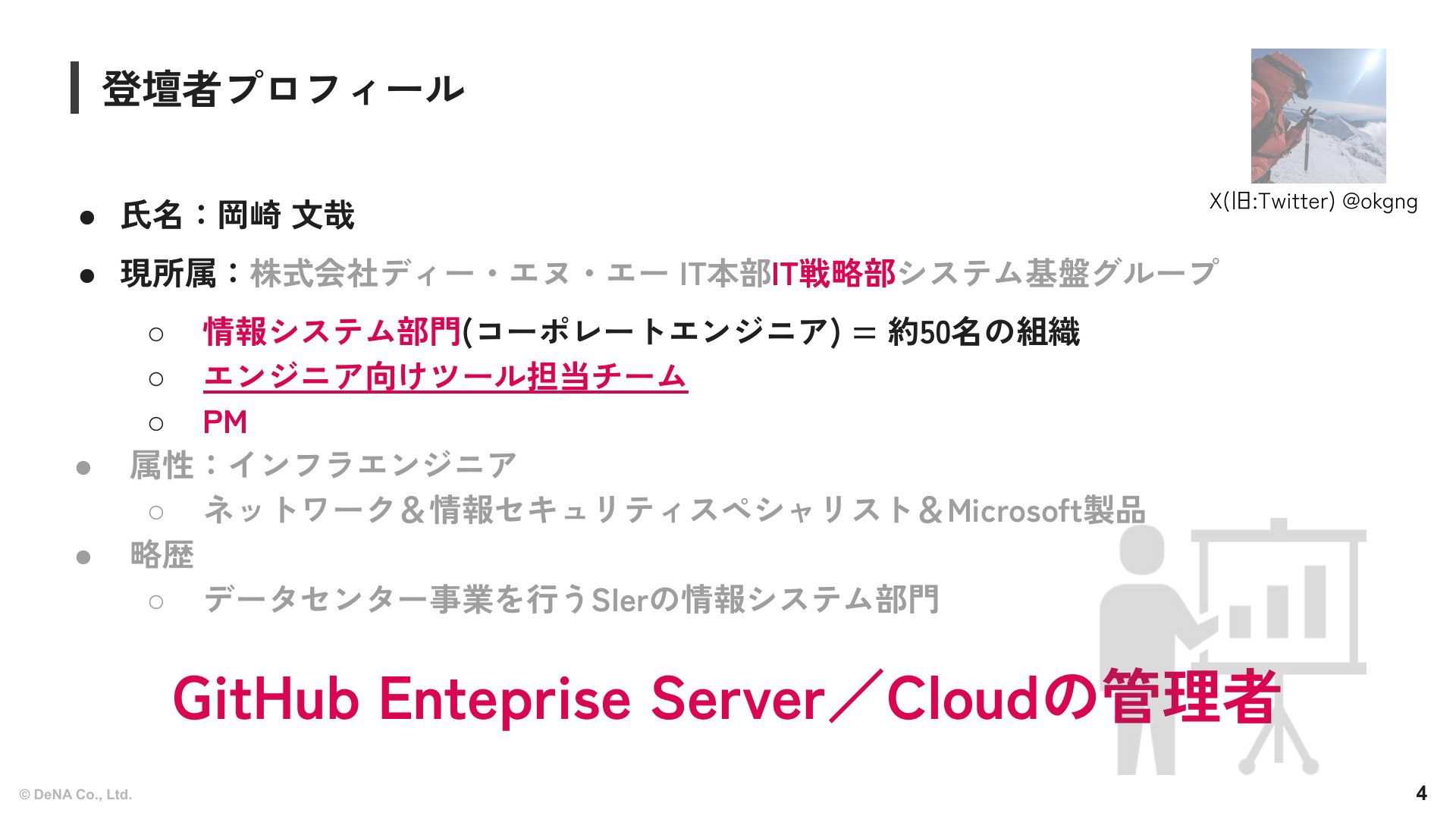Click the hollow bullet before PM
Viewport: 1456px width, 819px height.
[x=156, y=423]
